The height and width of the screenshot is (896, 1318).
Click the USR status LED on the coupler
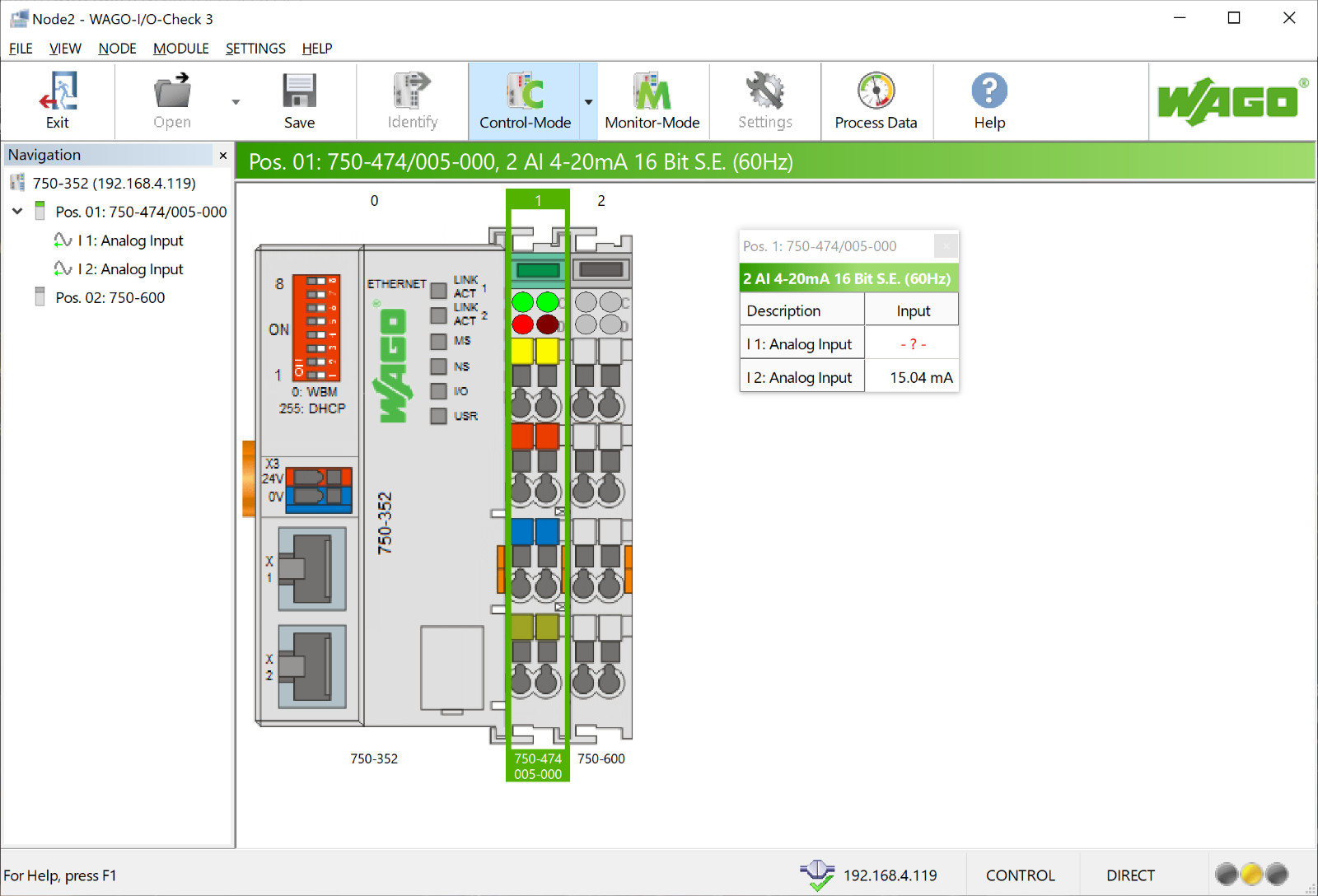[x=439, y=416]
